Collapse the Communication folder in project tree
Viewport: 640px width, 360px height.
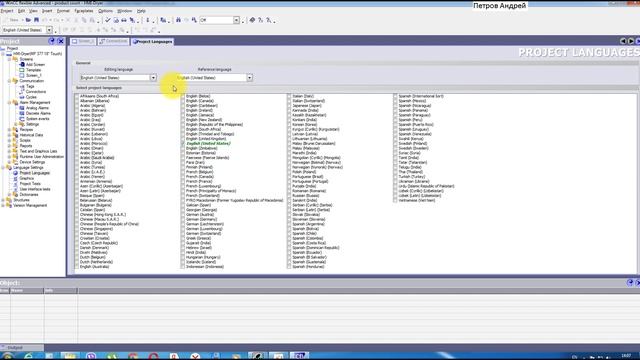click(x=9, y=81)
